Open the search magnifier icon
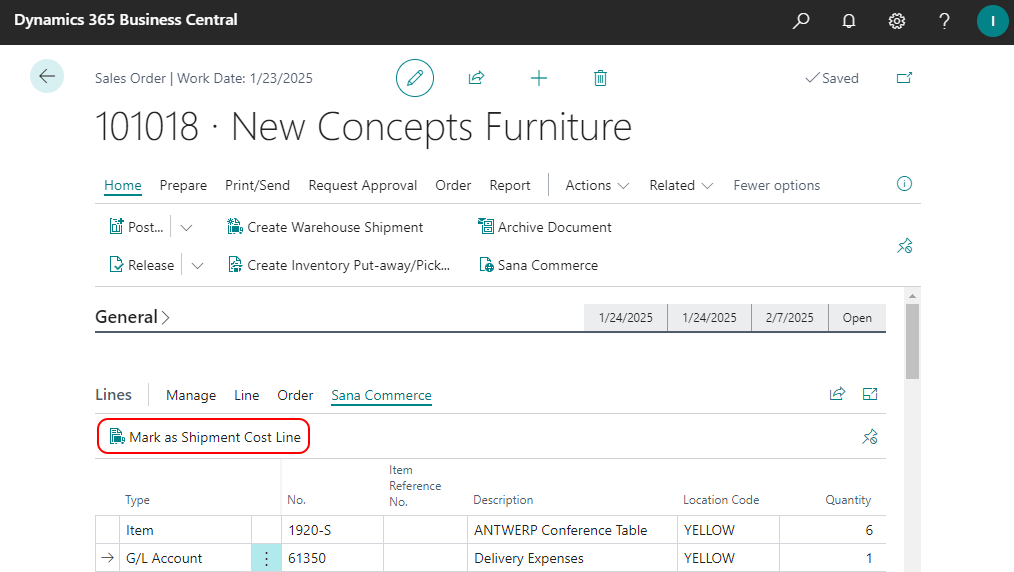This screenshot has height=572, width=1014. tap(801, 21)
